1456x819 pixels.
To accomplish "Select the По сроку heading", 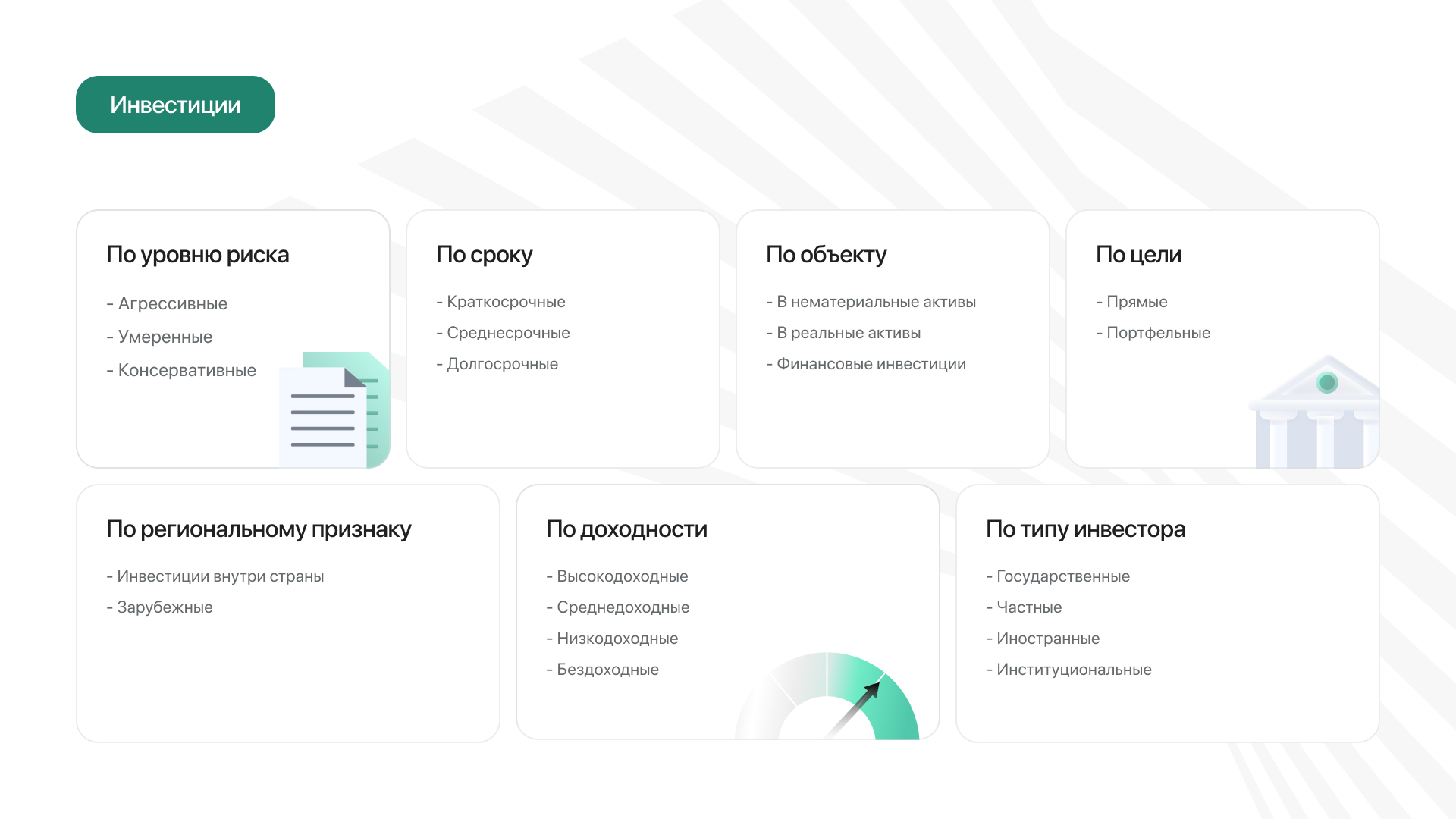I will point(484,255).
